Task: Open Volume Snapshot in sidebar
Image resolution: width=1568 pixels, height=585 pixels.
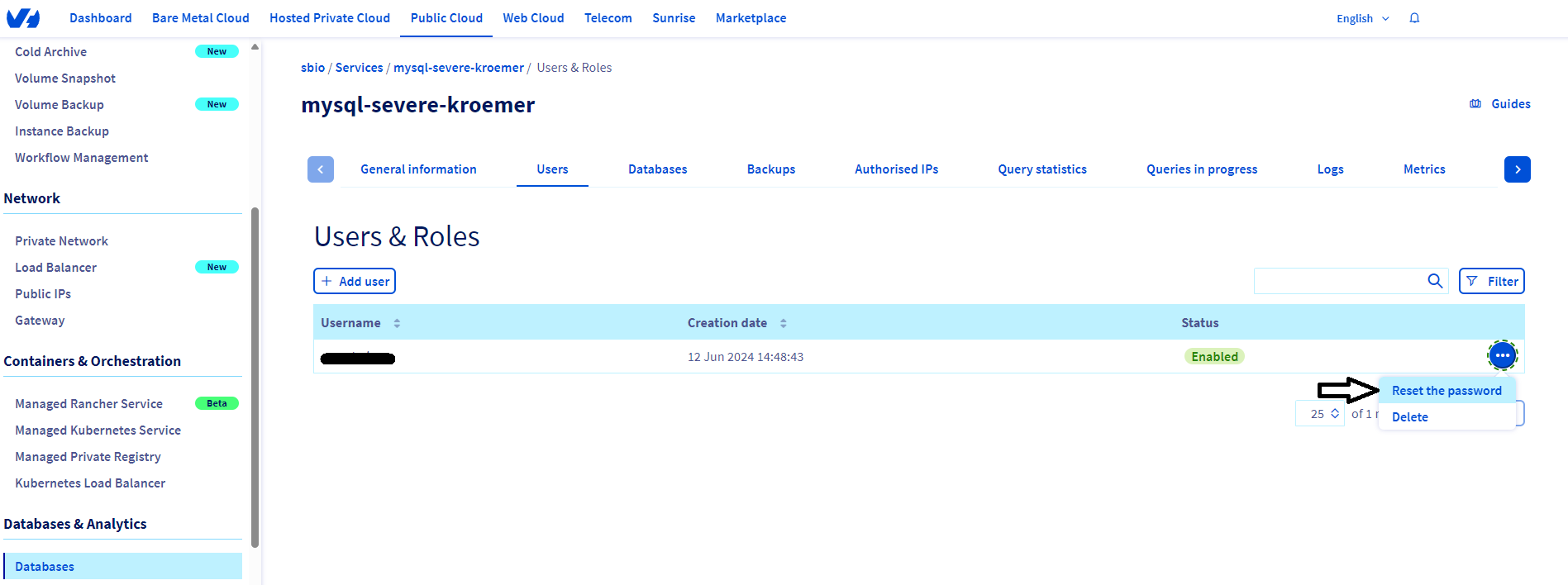Action: click(65, 78)
